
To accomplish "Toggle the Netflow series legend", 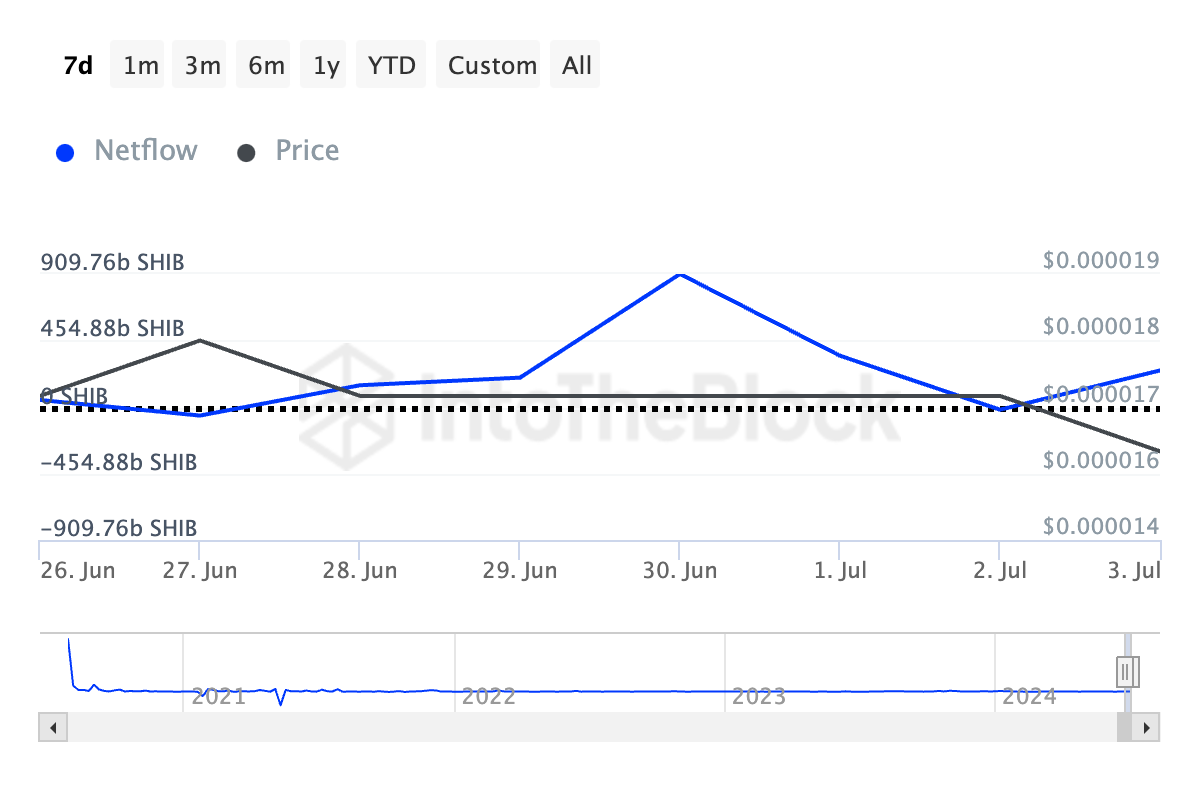I will click(x=145, y=151).
